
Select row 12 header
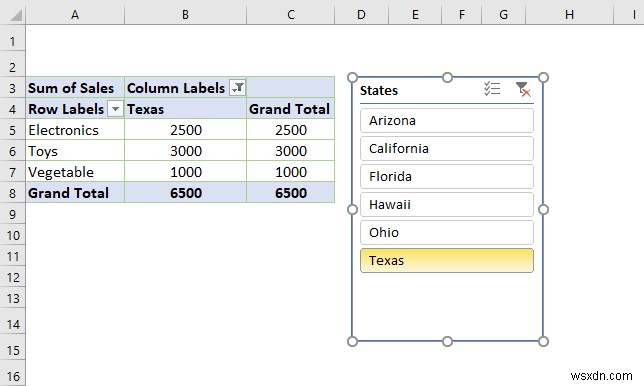[x=12, y=277]
